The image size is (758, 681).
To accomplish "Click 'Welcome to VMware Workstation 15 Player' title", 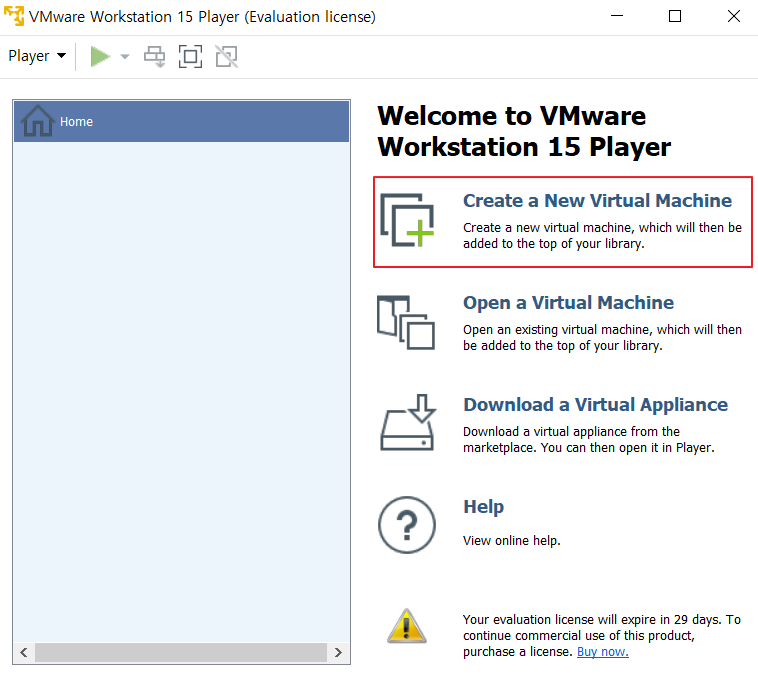I will pos(524,131).
